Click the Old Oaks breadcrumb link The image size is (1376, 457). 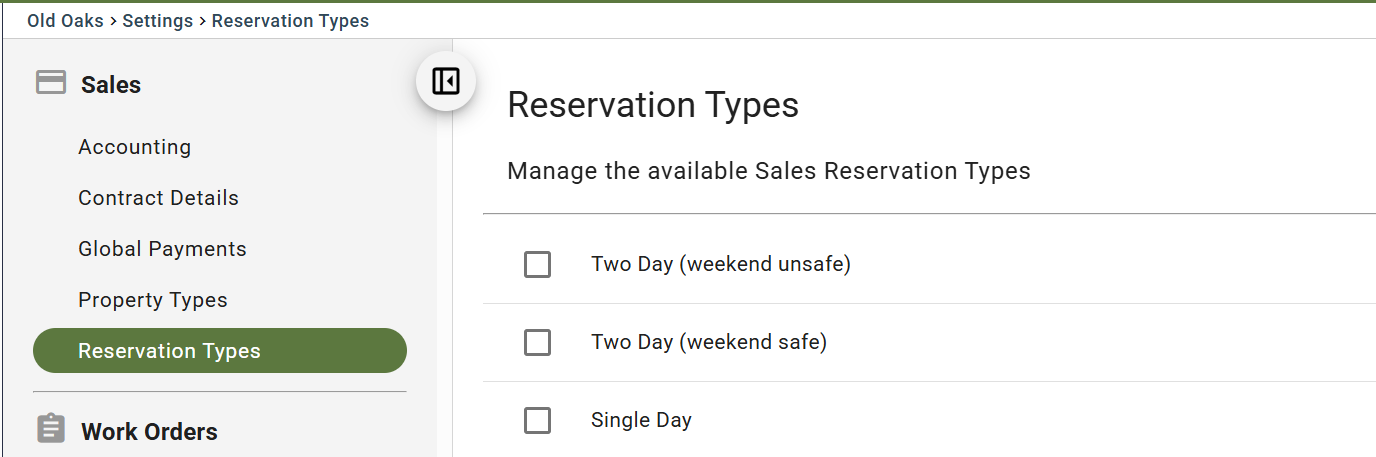(65, 20)
